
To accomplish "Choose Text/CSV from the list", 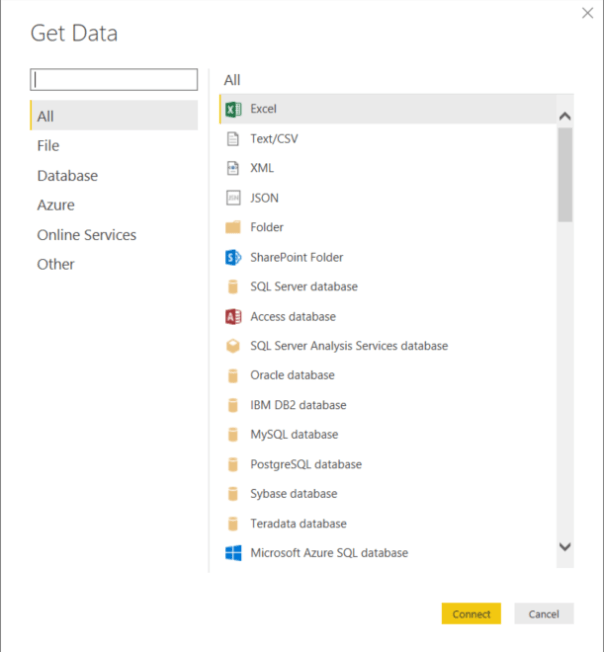I will pos(274,139).
